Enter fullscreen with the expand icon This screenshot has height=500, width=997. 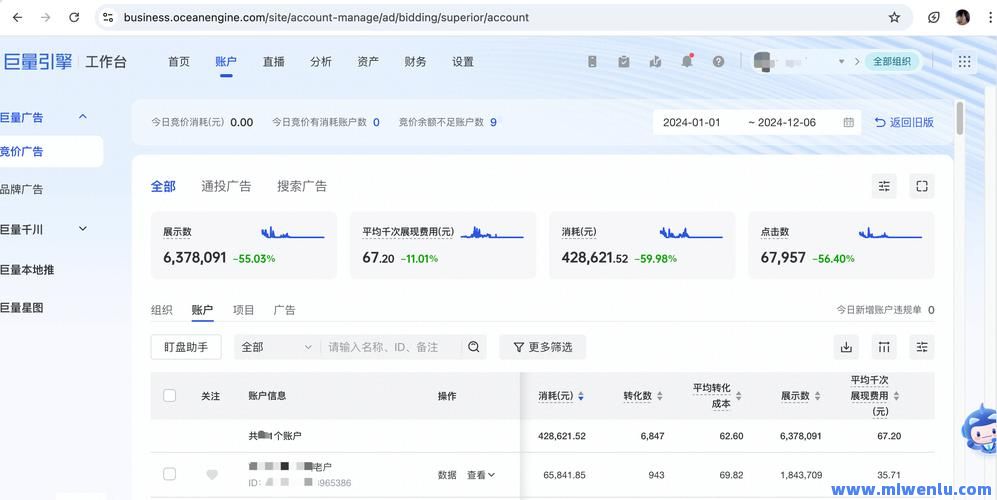click(922, 186)
